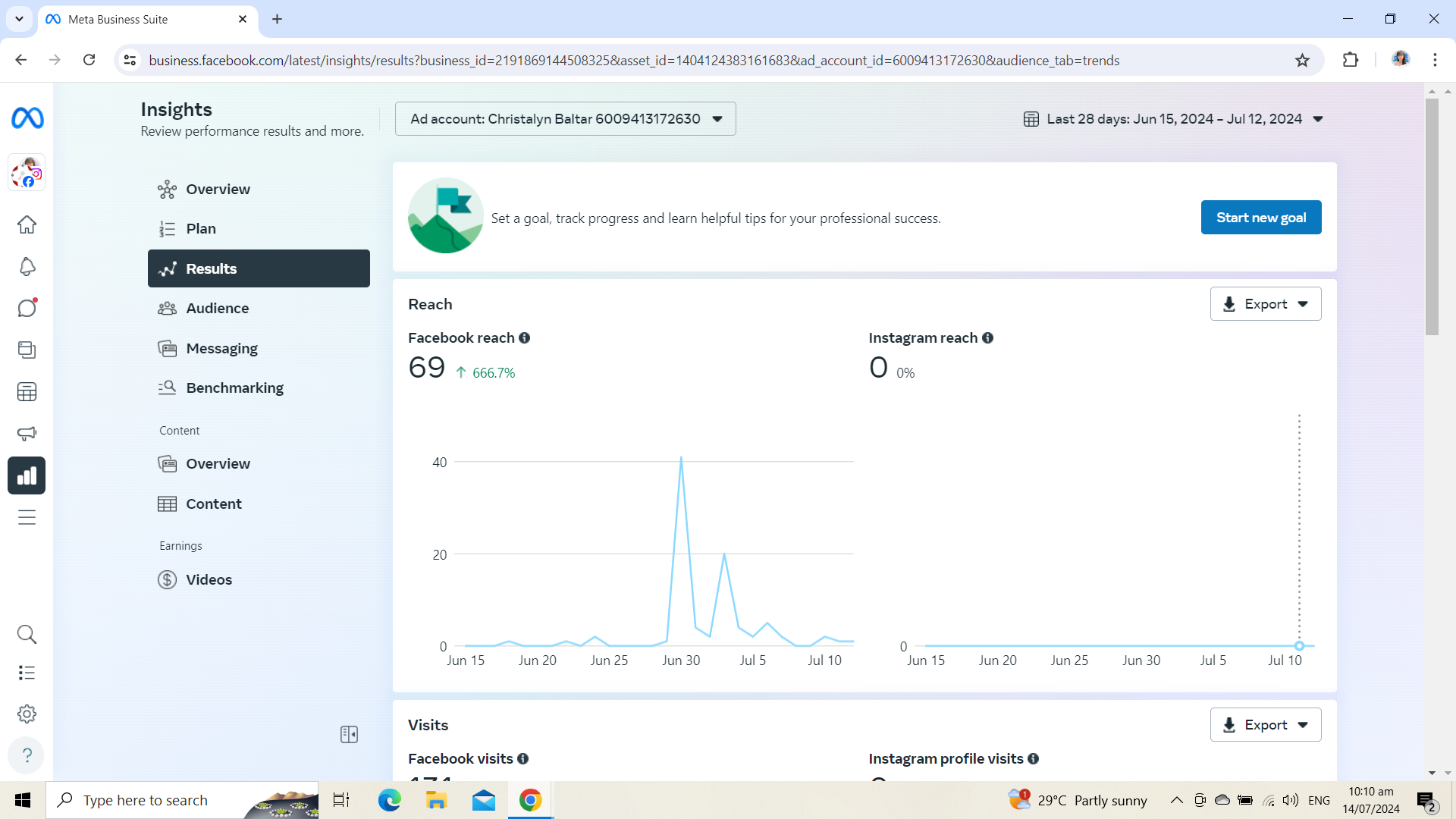Screen dimensions: 1456x819
Task: Click the page vertical scrollbar thumb
Action: [1432, 216]
